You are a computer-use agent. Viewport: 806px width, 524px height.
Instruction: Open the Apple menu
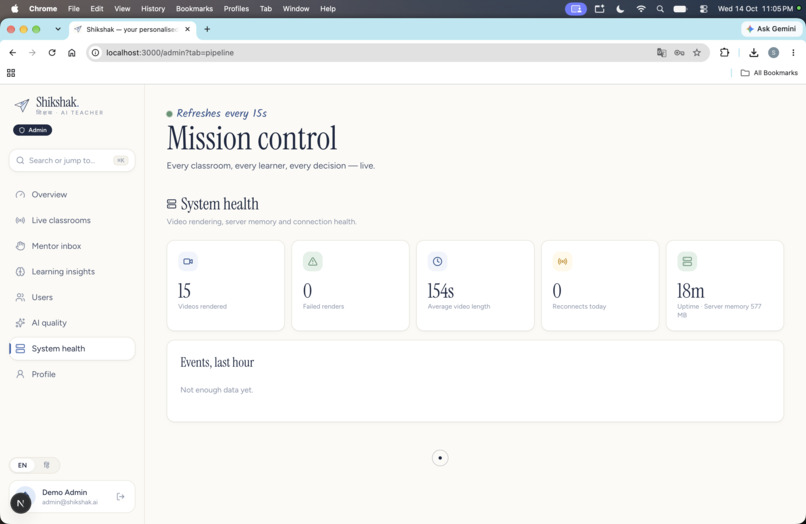[x=15, y=9]
